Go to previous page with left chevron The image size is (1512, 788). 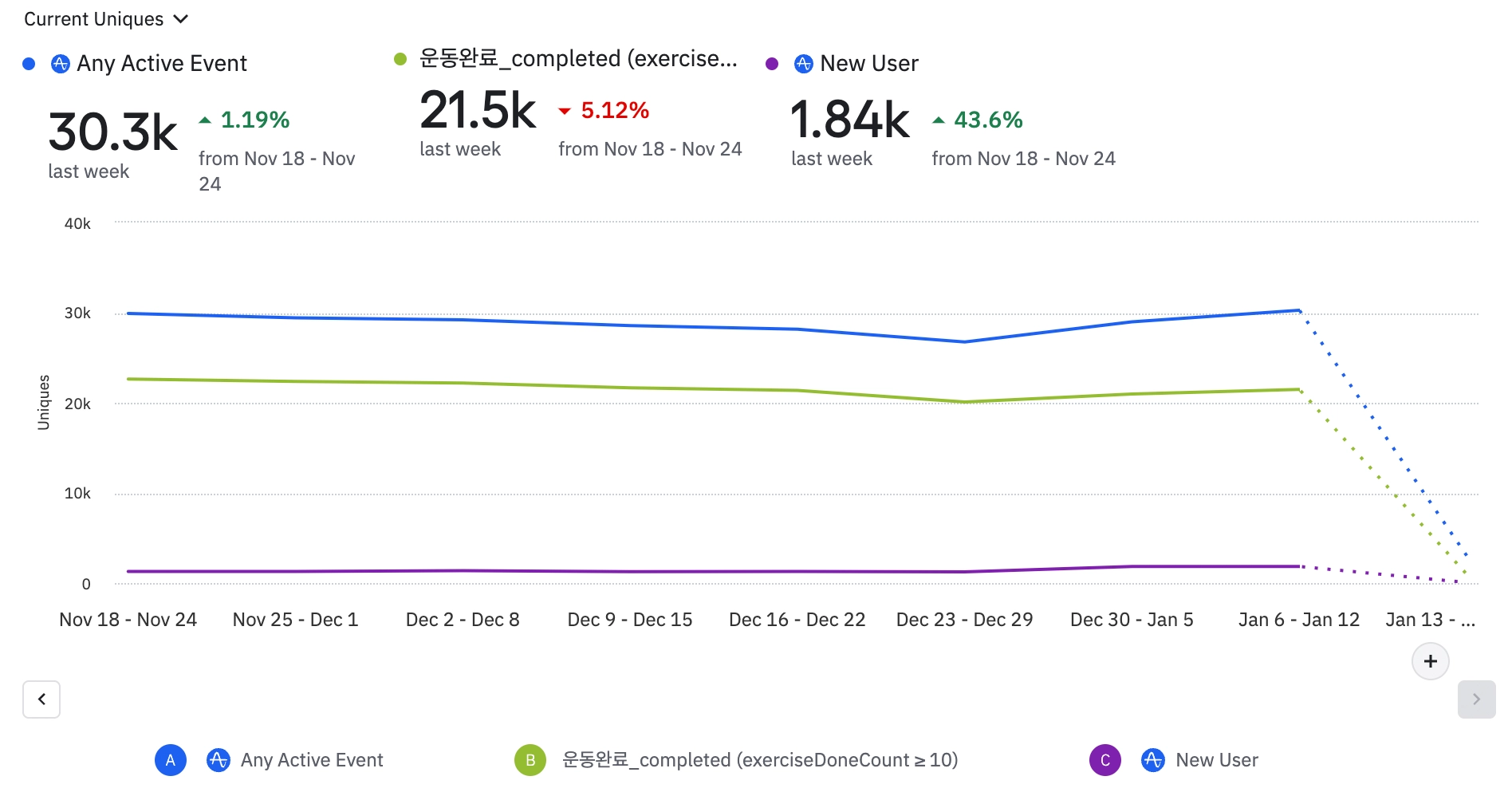coord(41,699)
